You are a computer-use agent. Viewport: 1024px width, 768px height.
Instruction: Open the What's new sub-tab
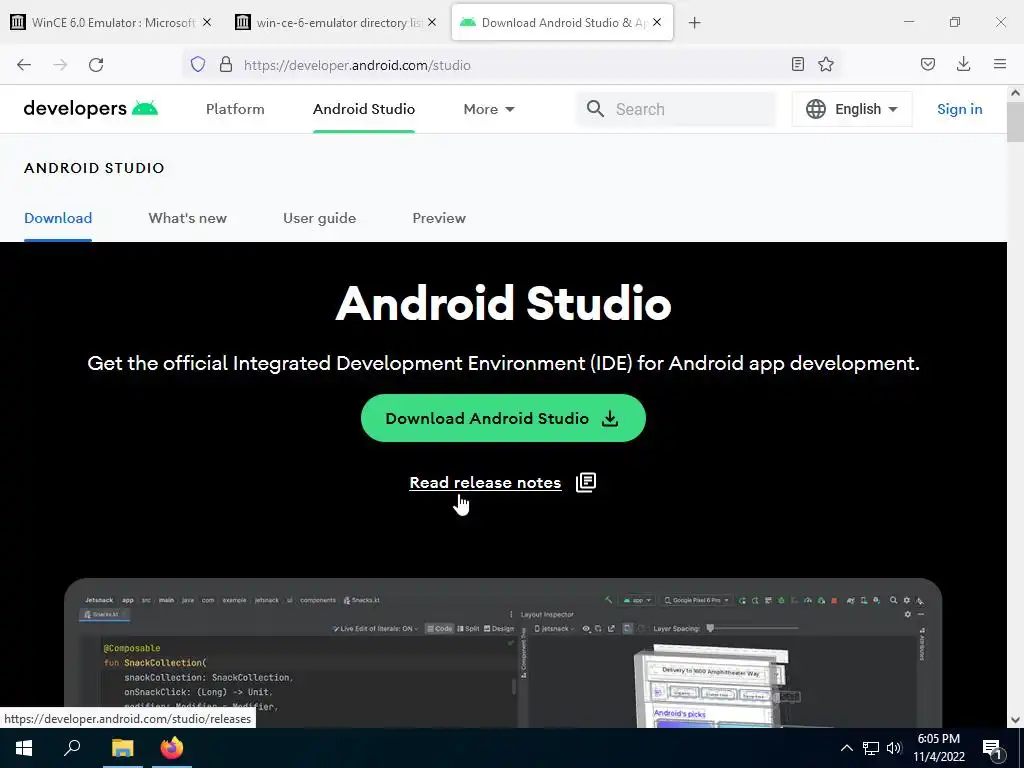pos(187,218)
